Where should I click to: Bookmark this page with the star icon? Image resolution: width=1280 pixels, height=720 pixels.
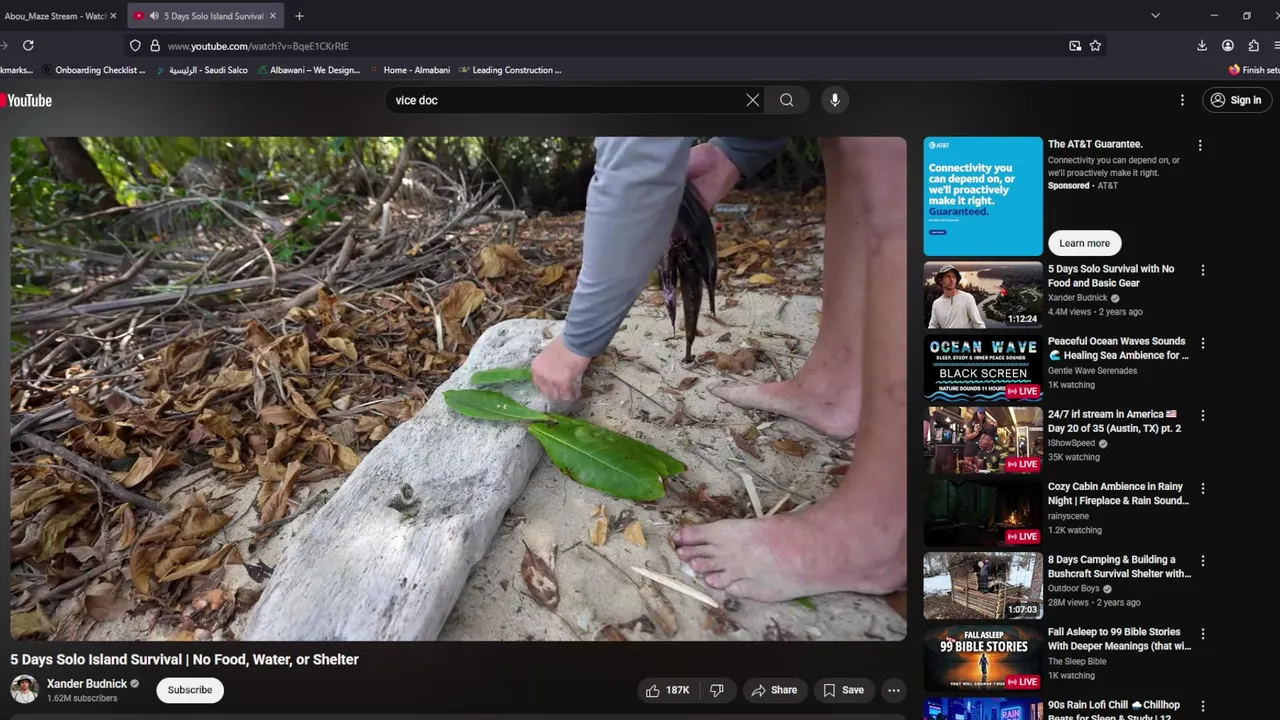point(1095,45)
